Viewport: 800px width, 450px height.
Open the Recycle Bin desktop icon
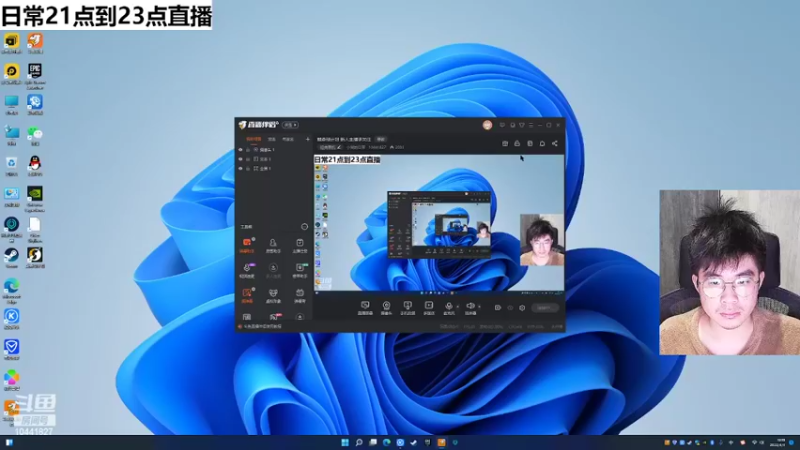click(11, 166)
